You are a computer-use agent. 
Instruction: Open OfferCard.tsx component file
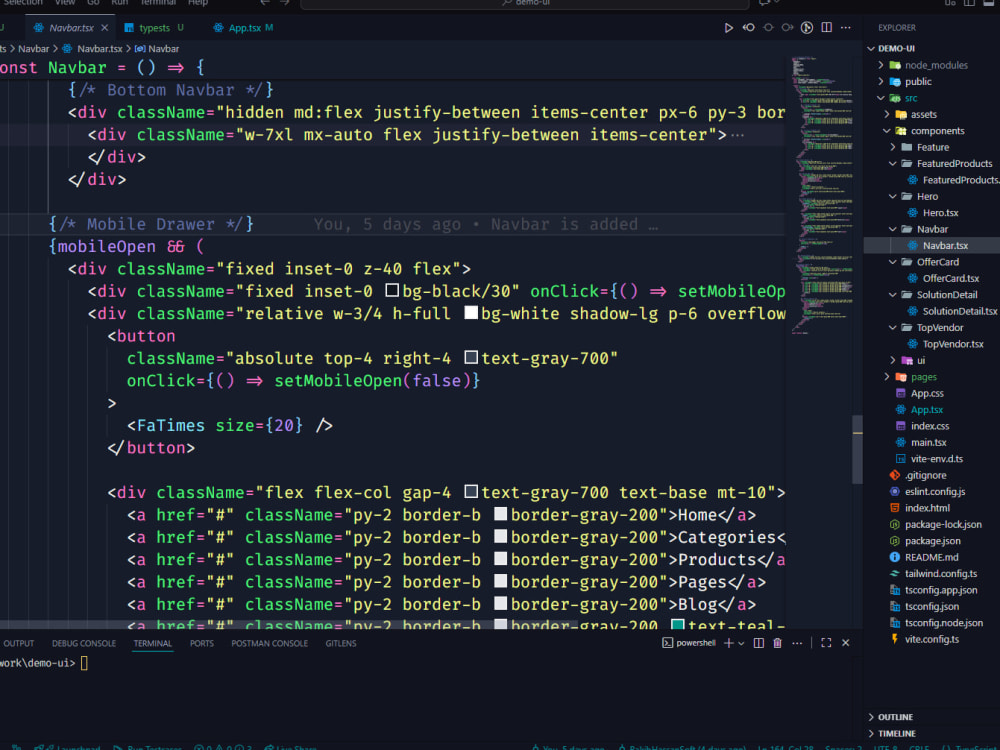950,279
